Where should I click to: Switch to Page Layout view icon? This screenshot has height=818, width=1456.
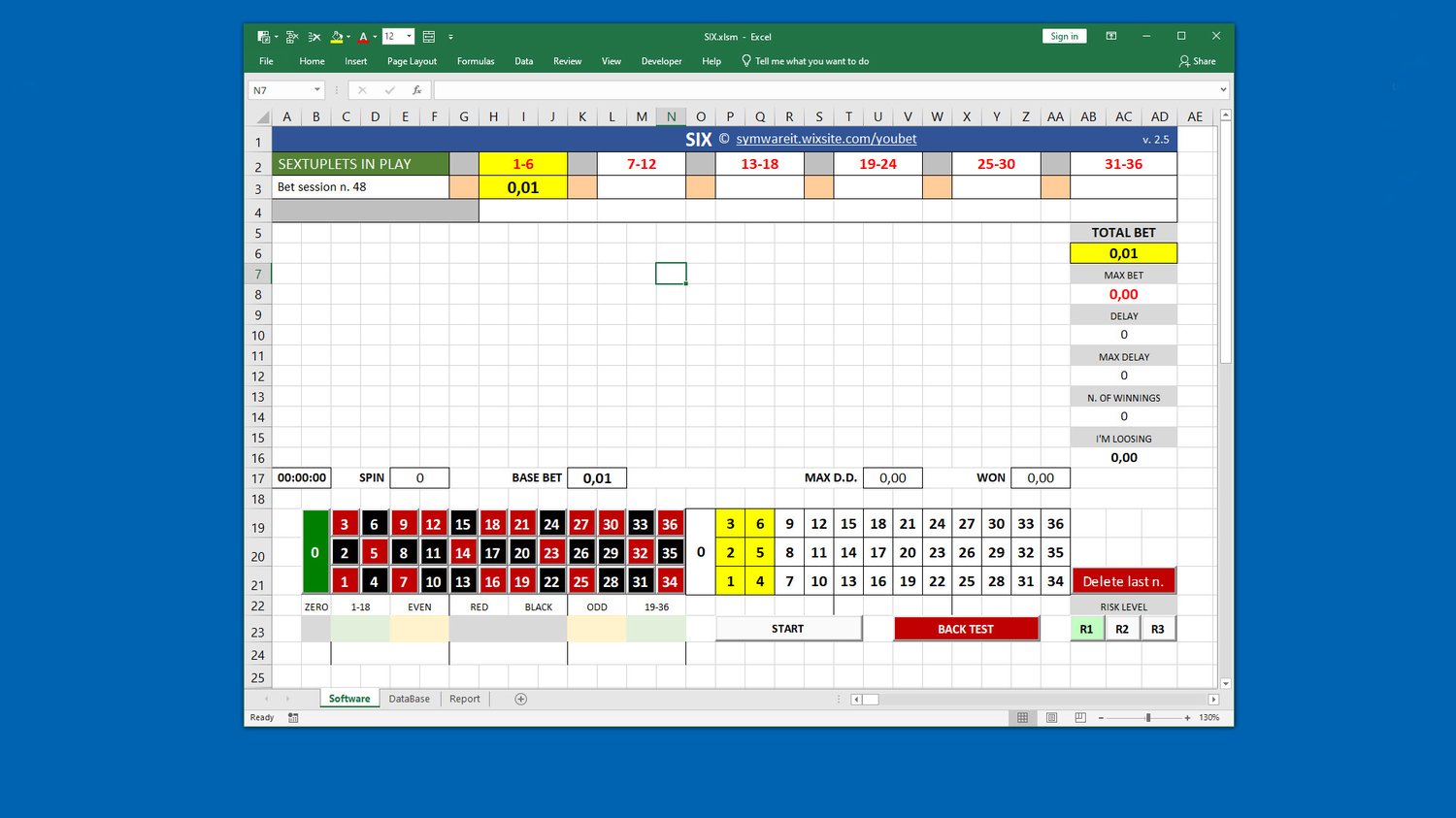coord(1051,718)
